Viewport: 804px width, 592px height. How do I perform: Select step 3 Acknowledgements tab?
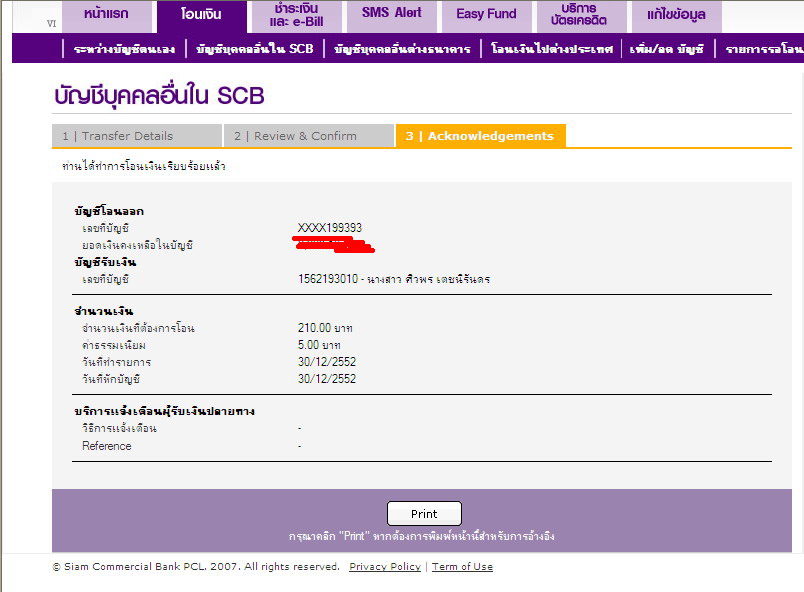click(480, 136)
